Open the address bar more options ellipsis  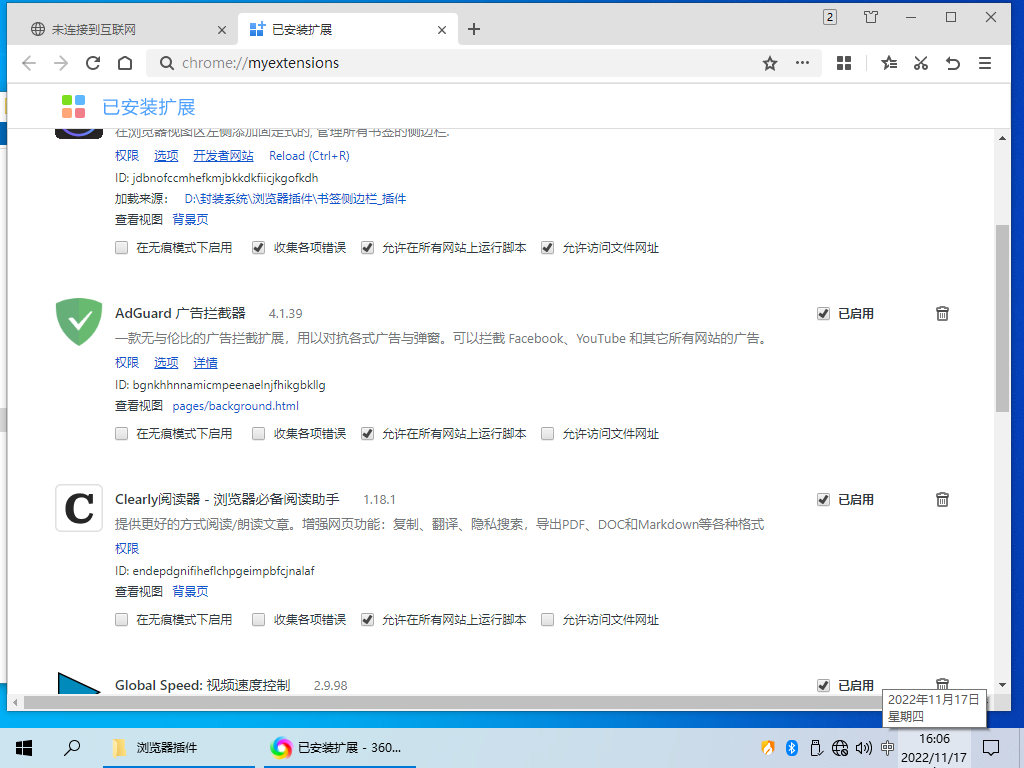pyautogui.click(x=803, y=63)
